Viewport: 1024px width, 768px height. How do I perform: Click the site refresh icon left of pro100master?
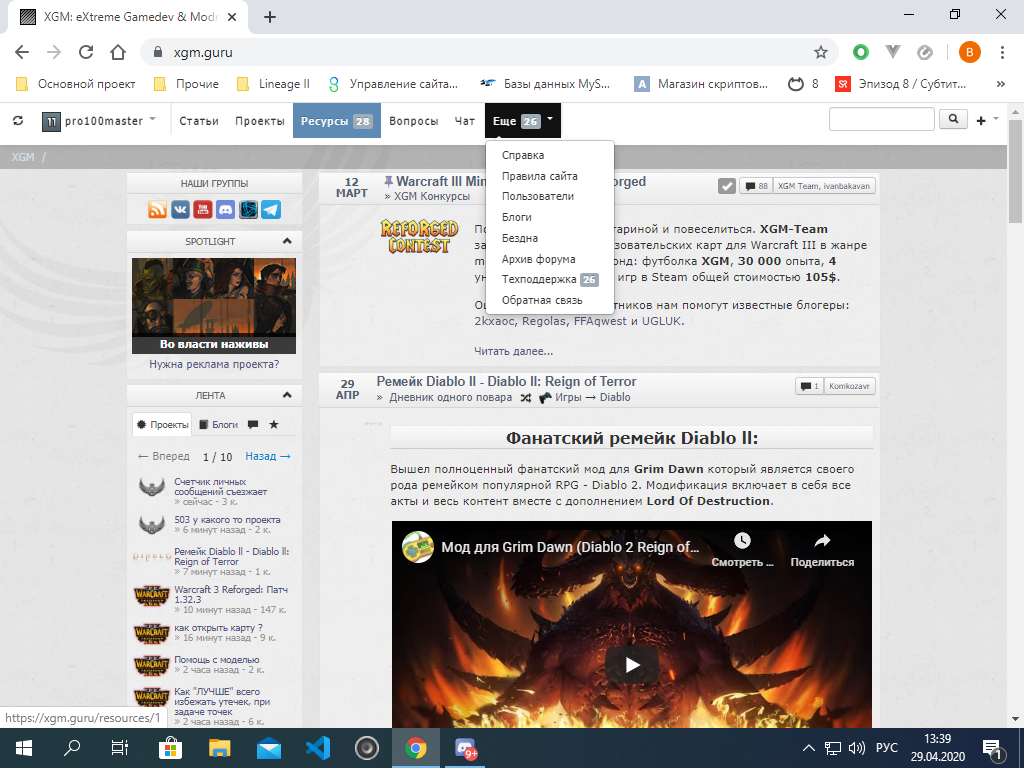(18, 121)
